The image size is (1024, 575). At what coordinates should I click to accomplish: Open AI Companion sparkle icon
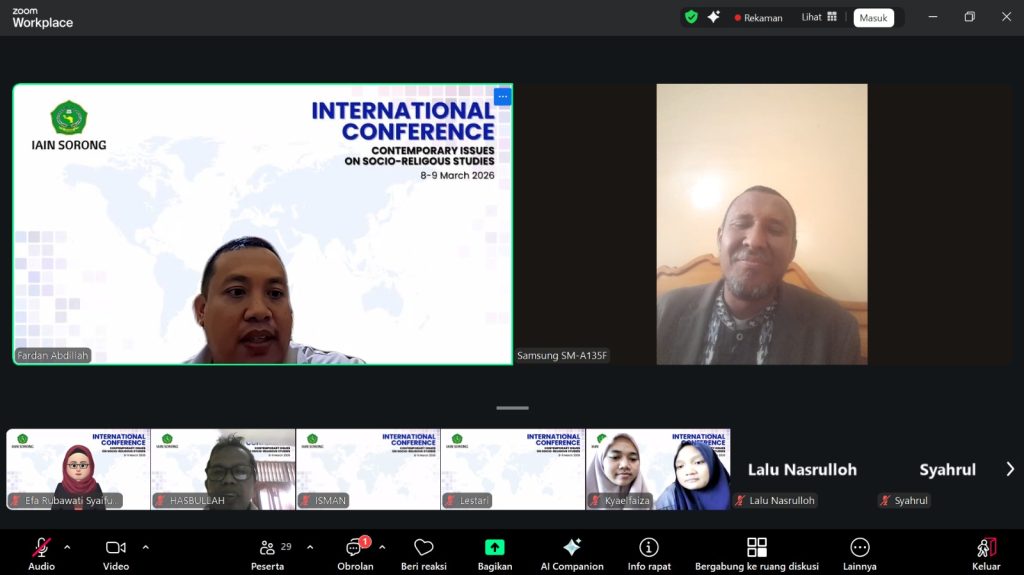pyautogui.click(x=572, y=547)
